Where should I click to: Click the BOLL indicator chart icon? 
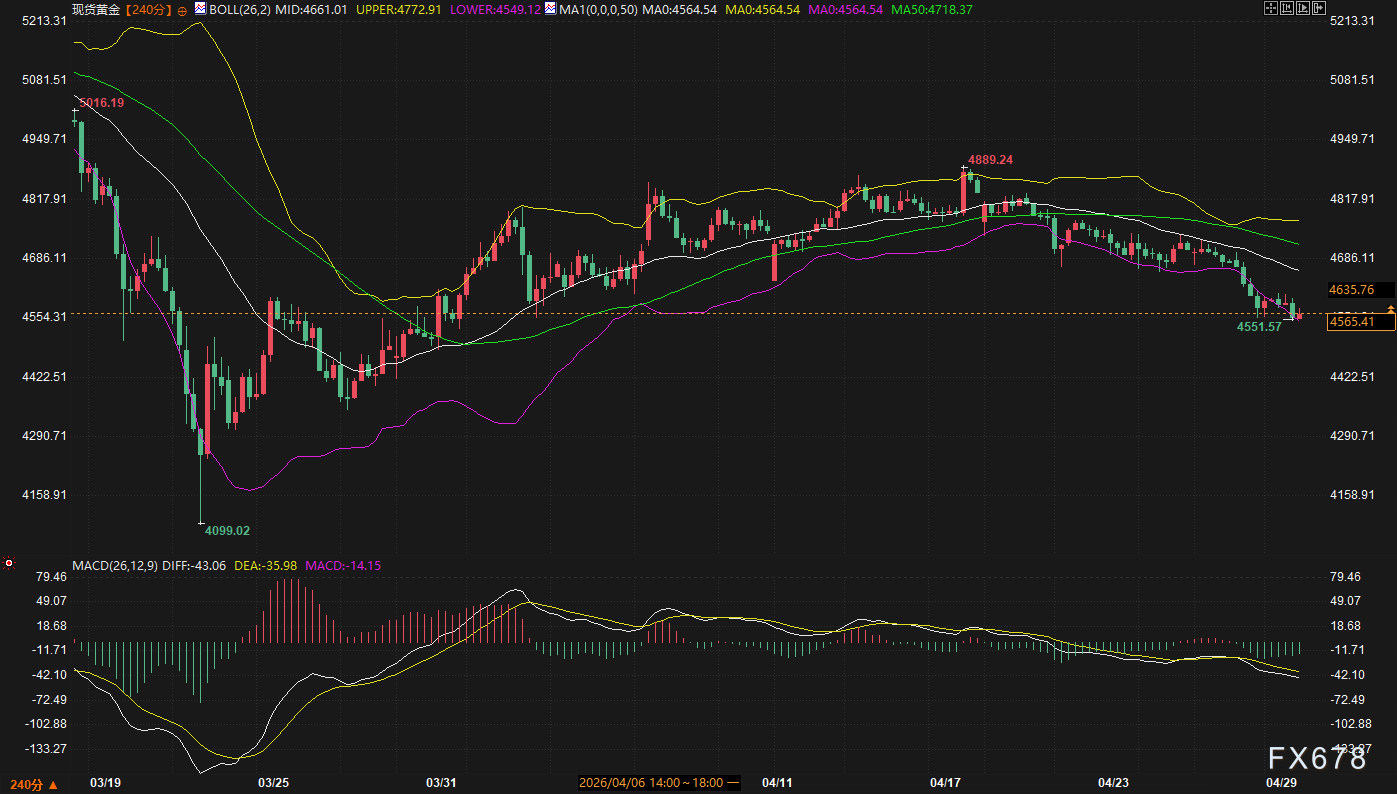click(199, 9)
